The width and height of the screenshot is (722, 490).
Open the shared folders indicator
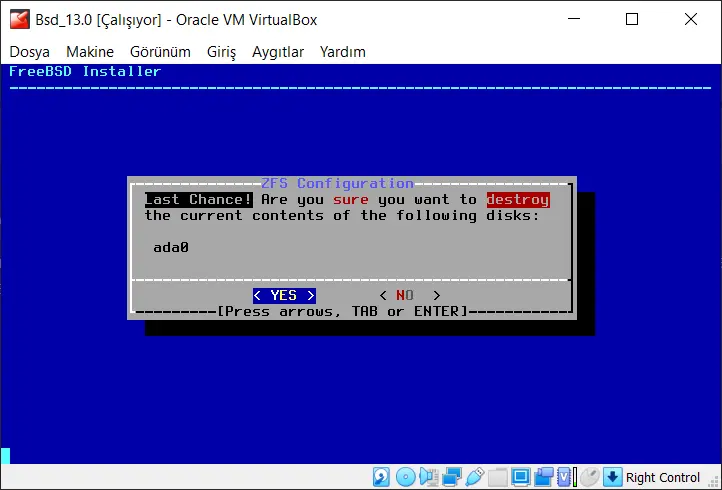pyautogui.click(x=497, y=477)
